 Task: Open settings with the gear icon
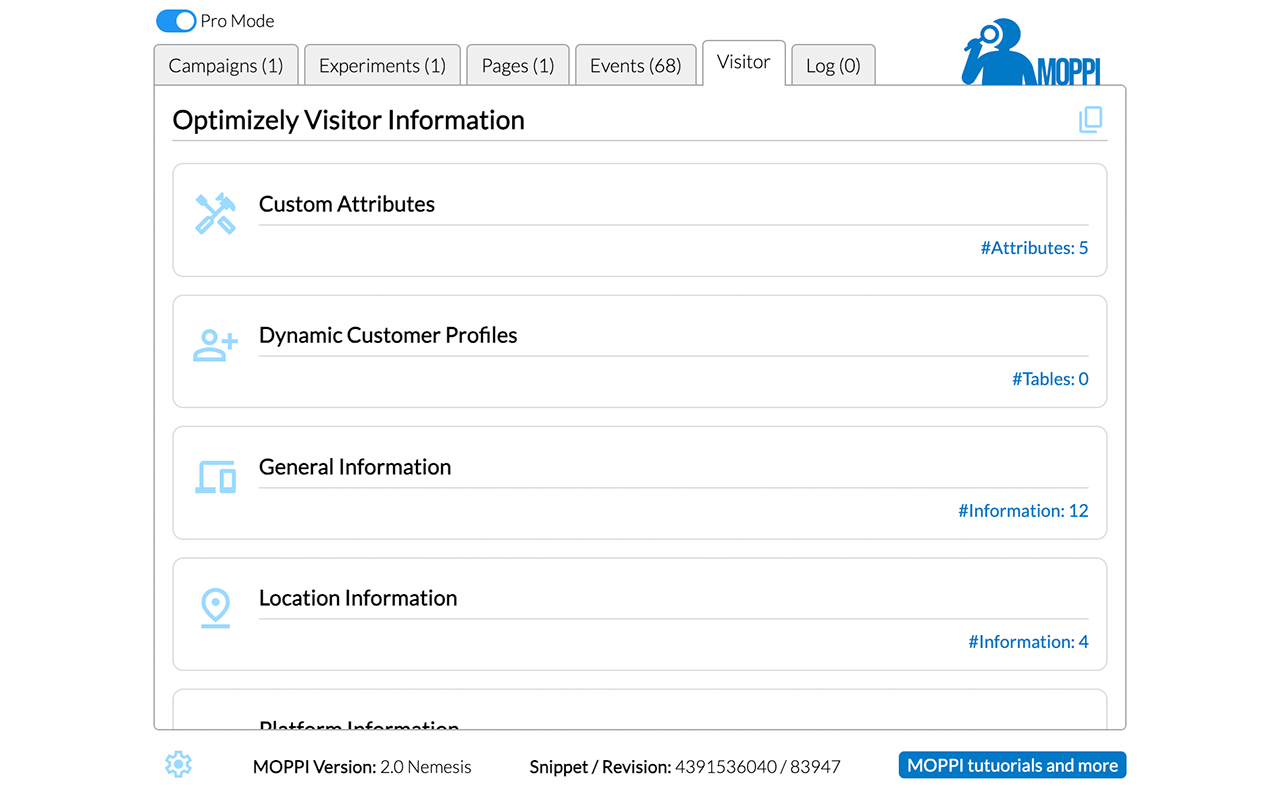point(178,765)
